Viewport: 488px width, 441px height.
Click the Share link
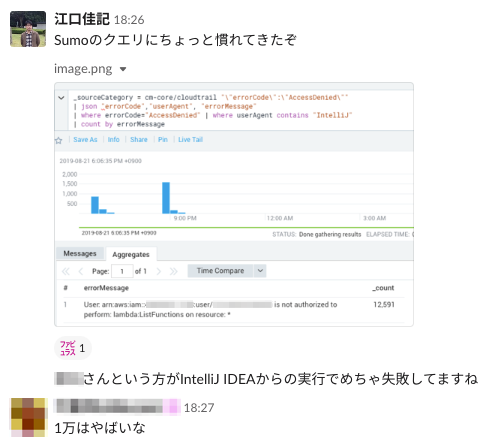pyautogui.click(x=139, y=139)
